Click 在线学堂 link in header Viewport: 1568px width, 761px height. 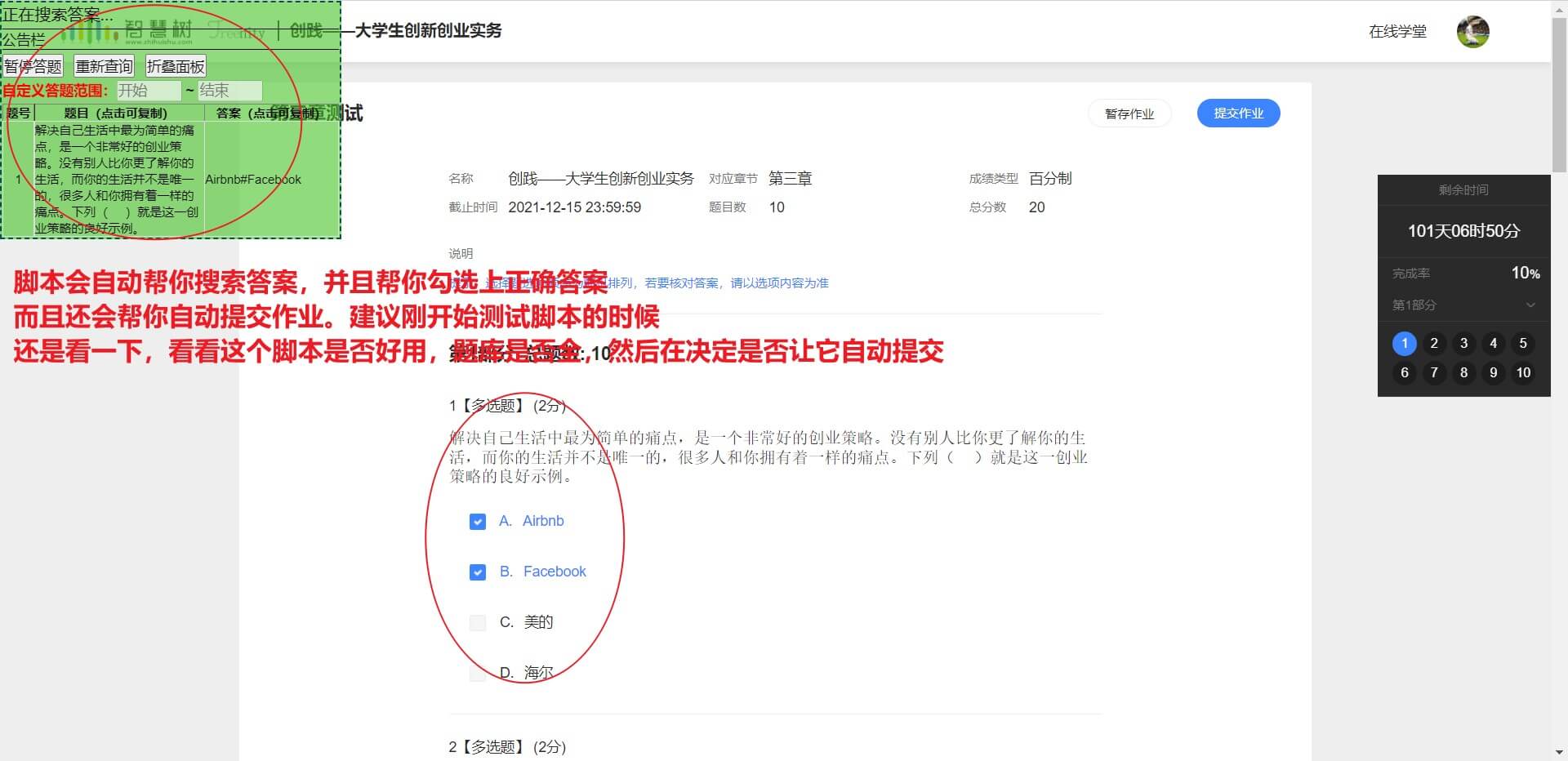tap(1397, 32)
